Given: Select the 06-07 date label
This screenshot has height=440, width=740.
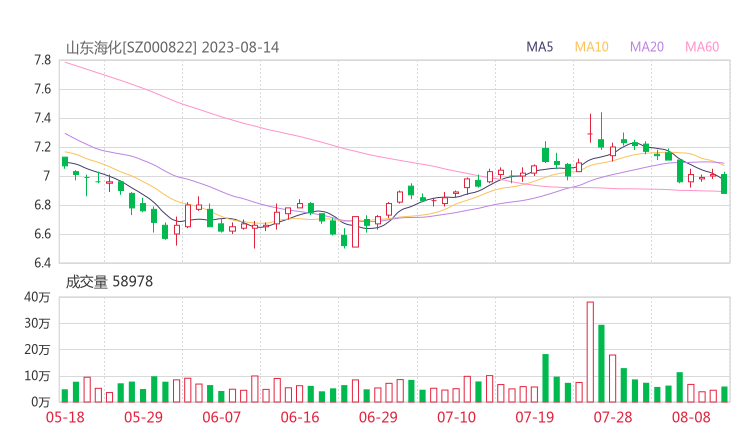Looking at the screenshot, I should tap(222, 417).
